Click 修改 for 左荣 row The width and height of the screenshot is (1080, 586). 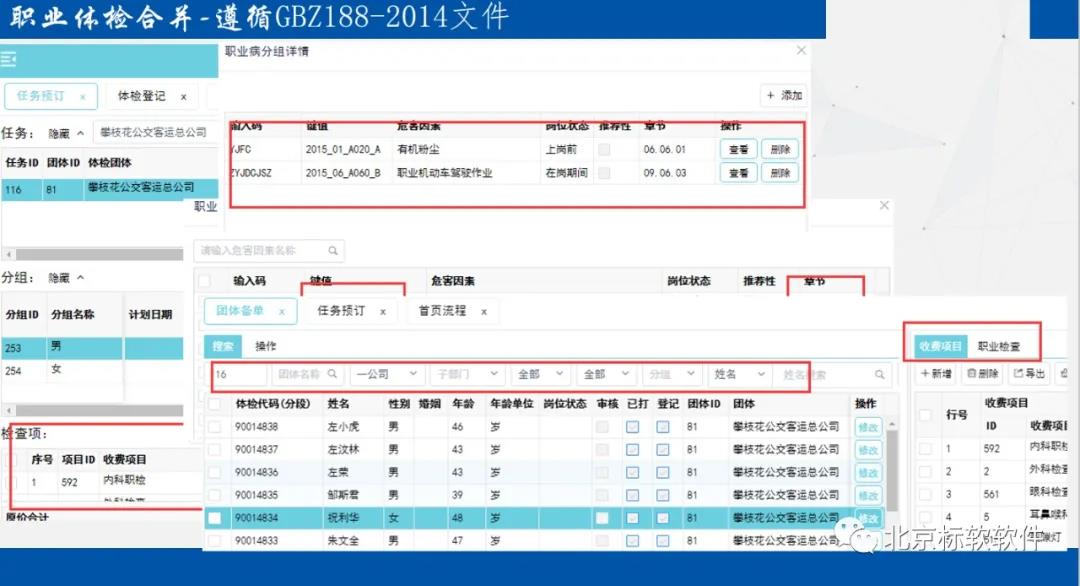click(868, 473)
